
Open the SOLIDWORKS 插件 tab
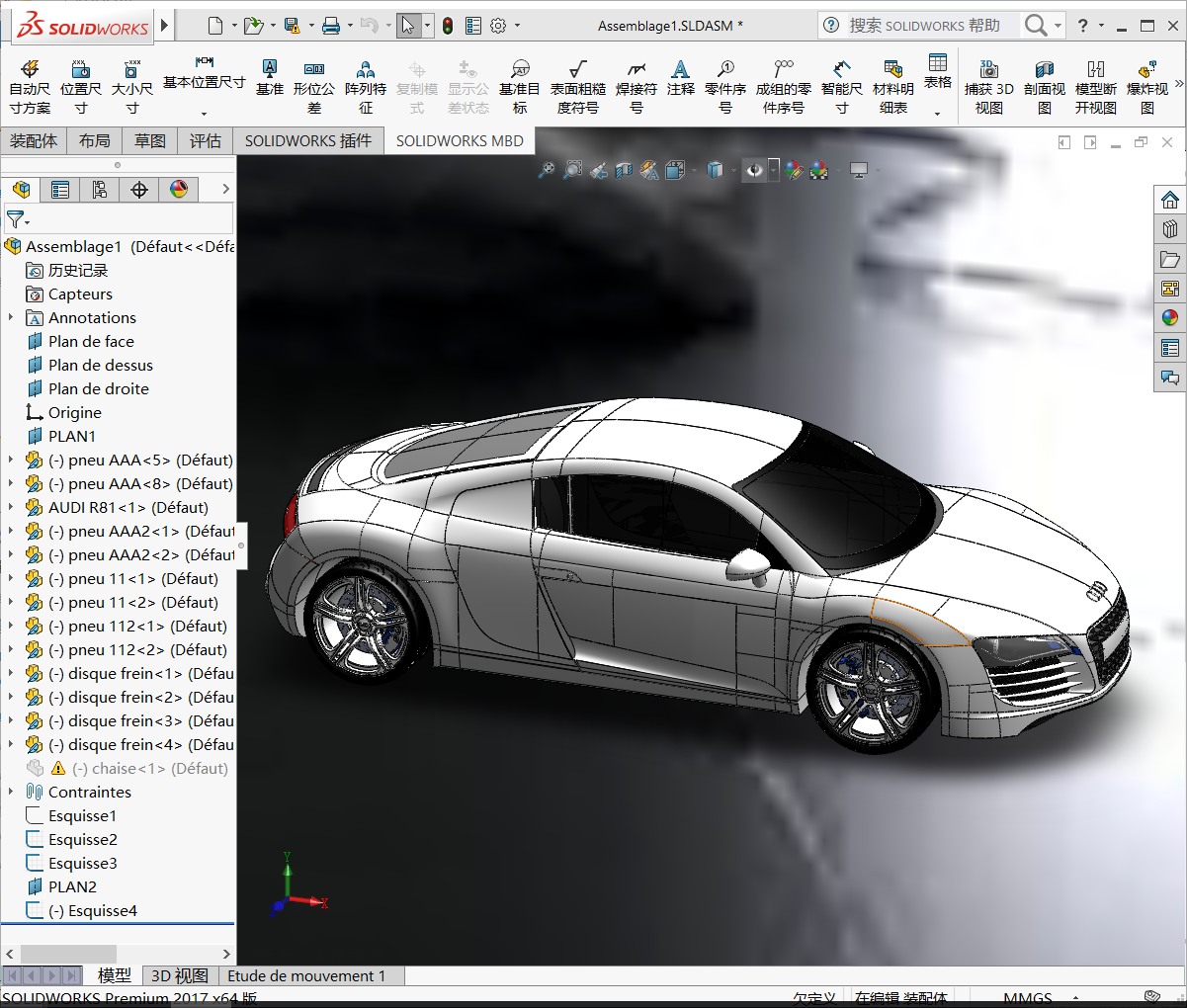308,140
